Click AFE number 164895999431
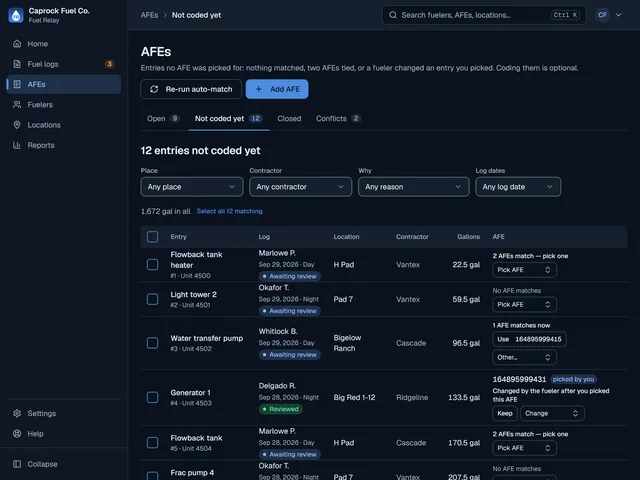Screen dimensions: 640x480 [x=519, y=380]
